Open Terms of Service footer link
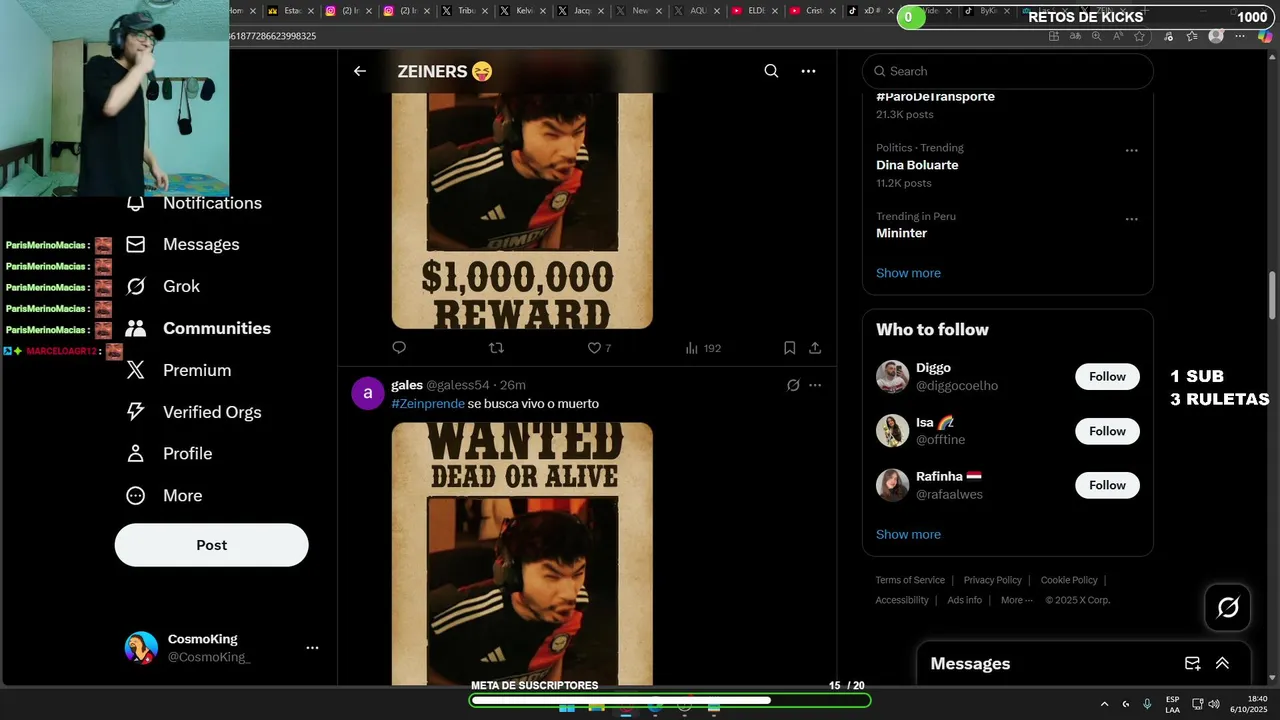This screenshot has height=720, width=1280. click(910, 580)
